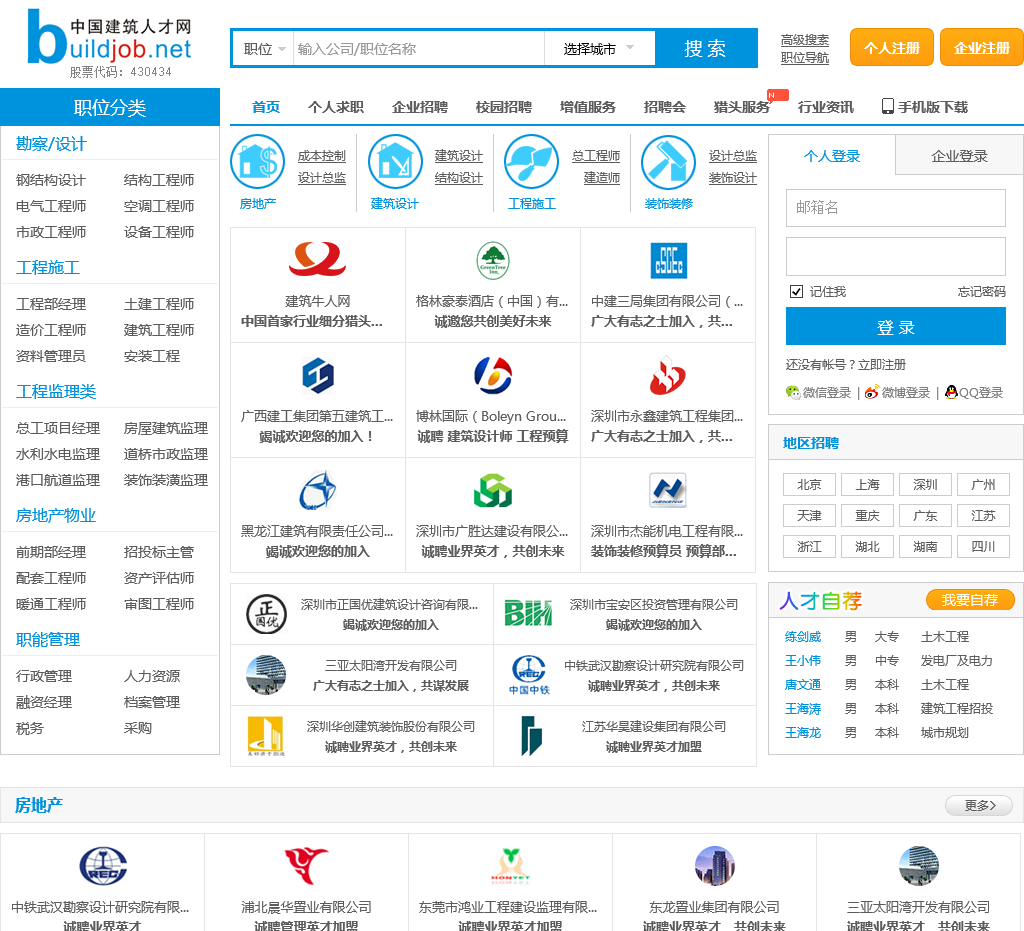Click the blue 登录 button

[x=895, y=326]
